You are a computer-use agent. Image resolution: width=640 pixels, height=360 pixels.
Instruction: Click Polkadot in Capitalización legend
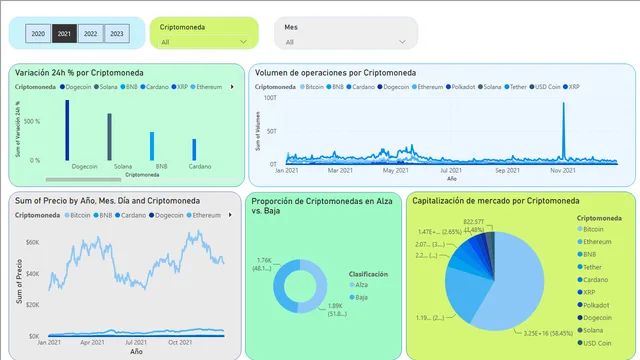(x=593, y=305)
